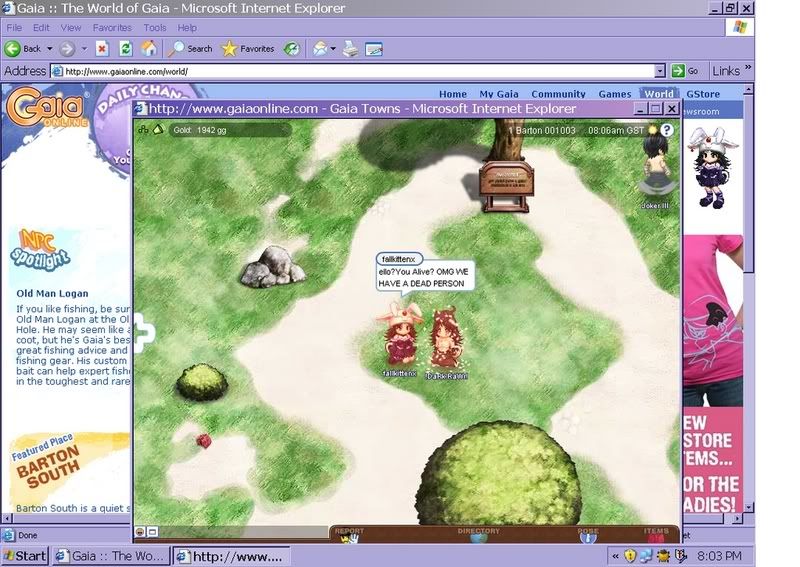Open Favorites with the star icon
The height and width of the screenshot is (567, 800).
[x=248, y=49]
